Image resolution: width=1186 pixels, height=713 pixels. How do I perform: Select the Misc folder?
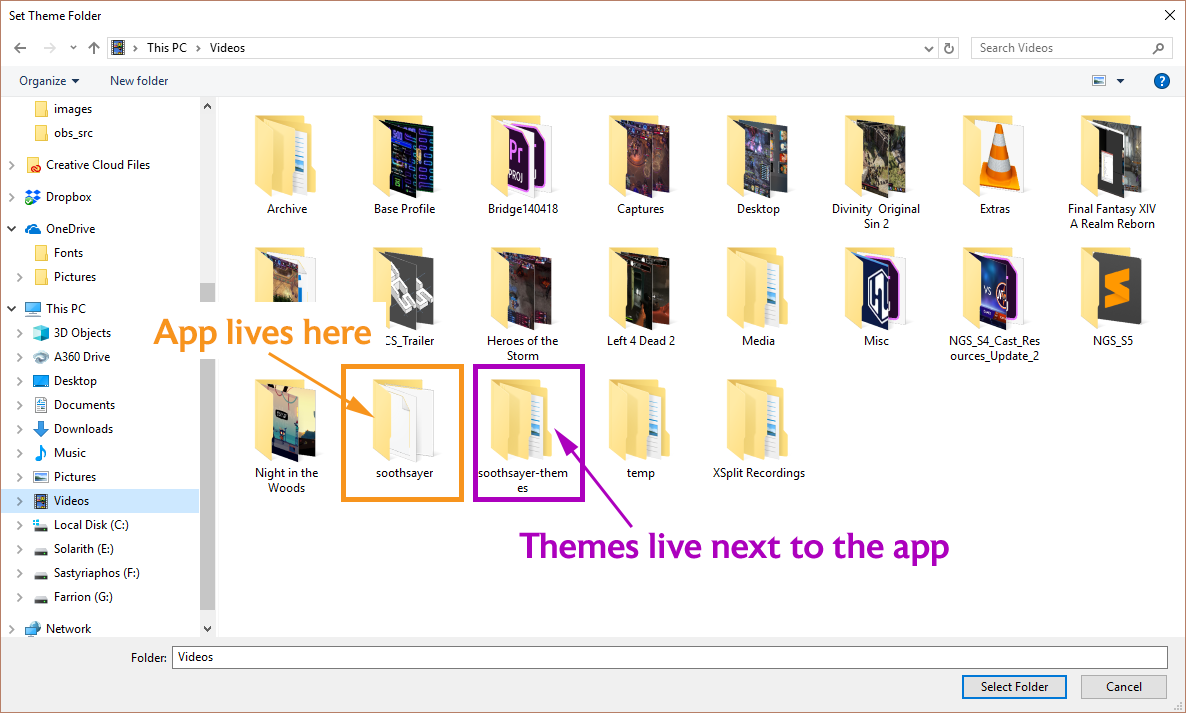pyautogui.click(x=876, y=298)
